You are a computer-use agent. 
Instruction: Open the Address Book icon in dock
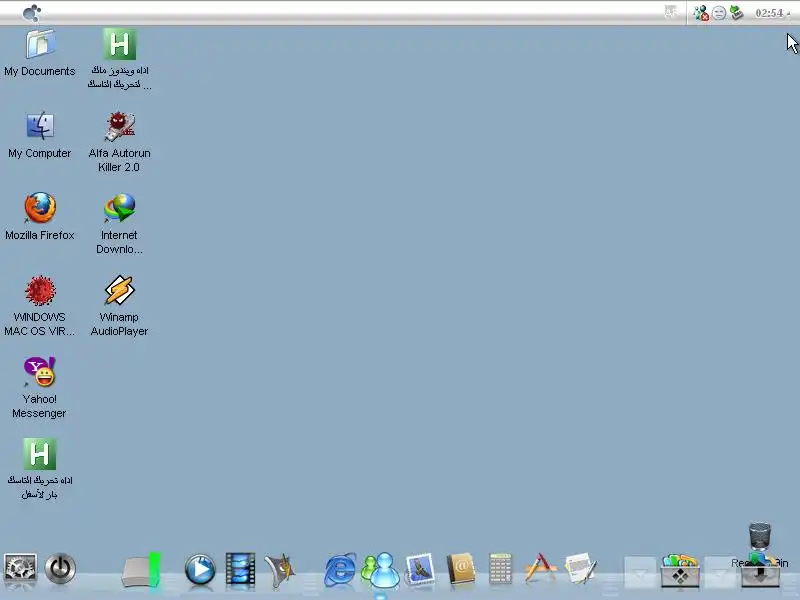tap(461, 569)
